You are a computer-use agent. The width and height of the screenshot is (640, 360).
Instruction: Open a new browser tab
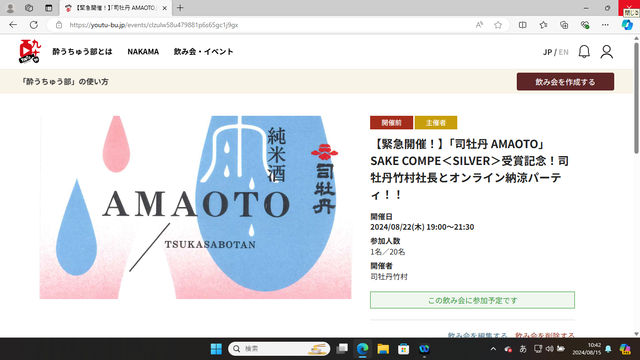(180, 8)
